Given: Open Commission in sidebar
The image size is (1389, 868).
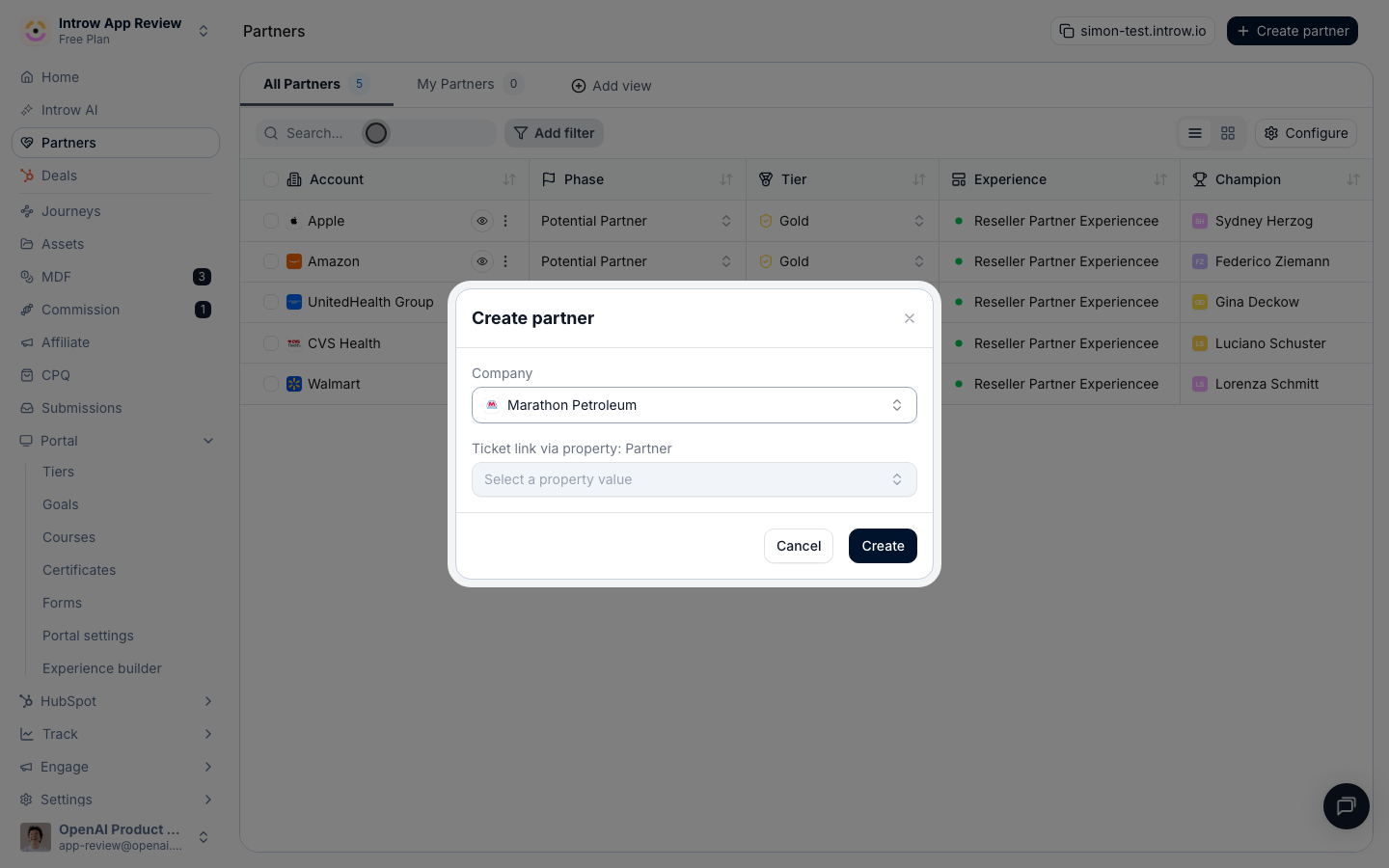Looking at the screenshot, I should click(x=116, y=310).
